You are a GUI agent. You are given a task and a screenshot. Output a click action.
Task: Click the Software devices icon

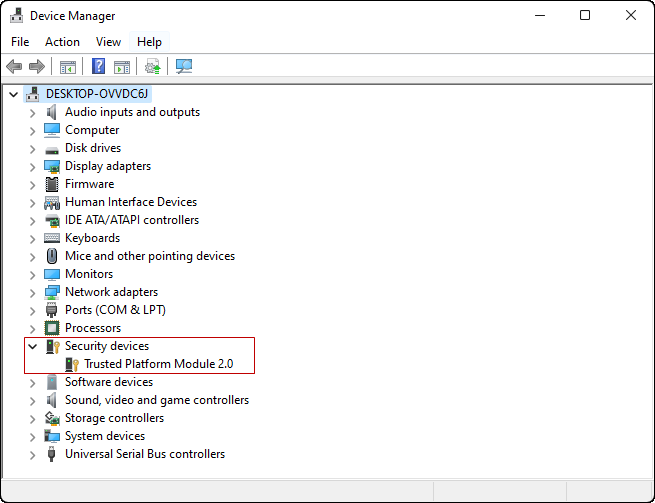point(52,382)
